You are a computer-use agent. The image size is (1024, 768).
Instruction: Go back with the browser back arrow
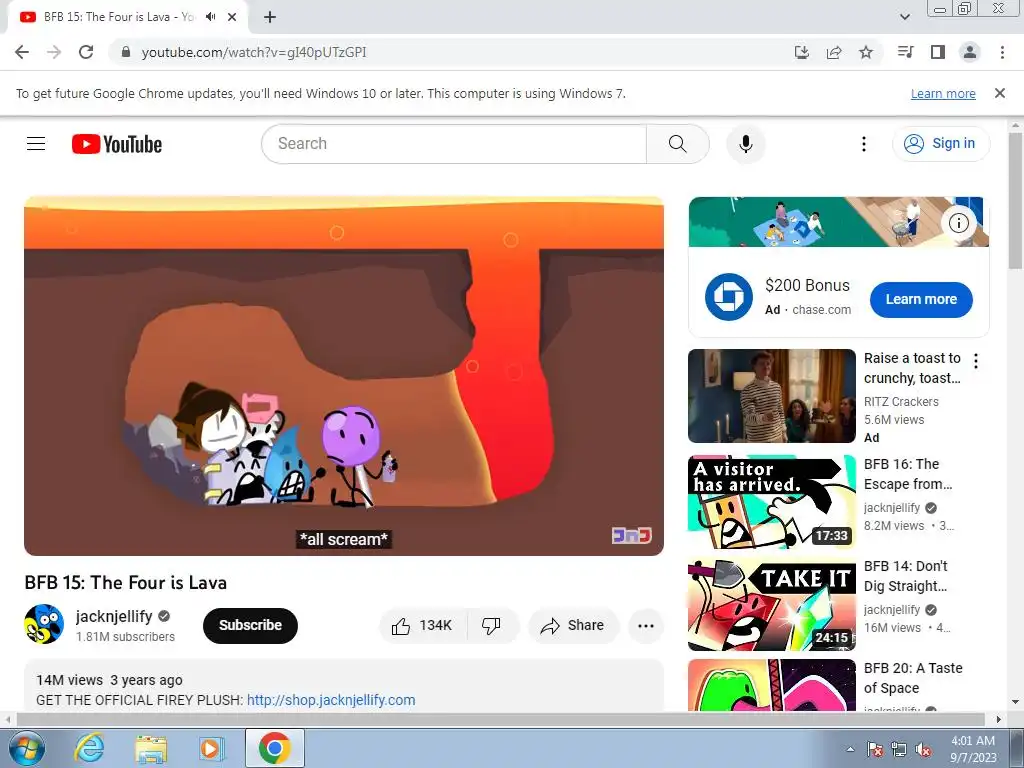click(22, 52)
